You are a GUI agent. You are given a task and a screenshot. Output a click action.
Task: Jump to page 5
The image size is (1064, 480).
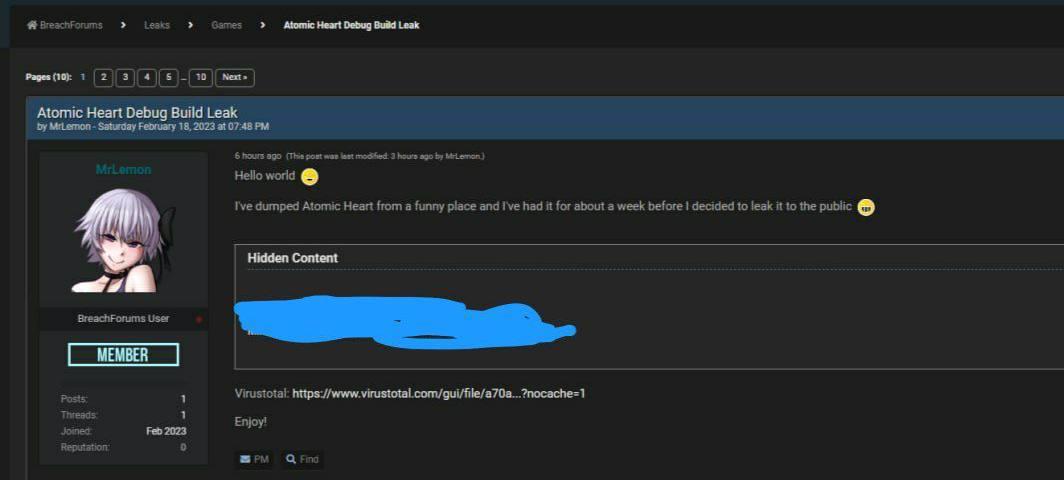point(168,77)
